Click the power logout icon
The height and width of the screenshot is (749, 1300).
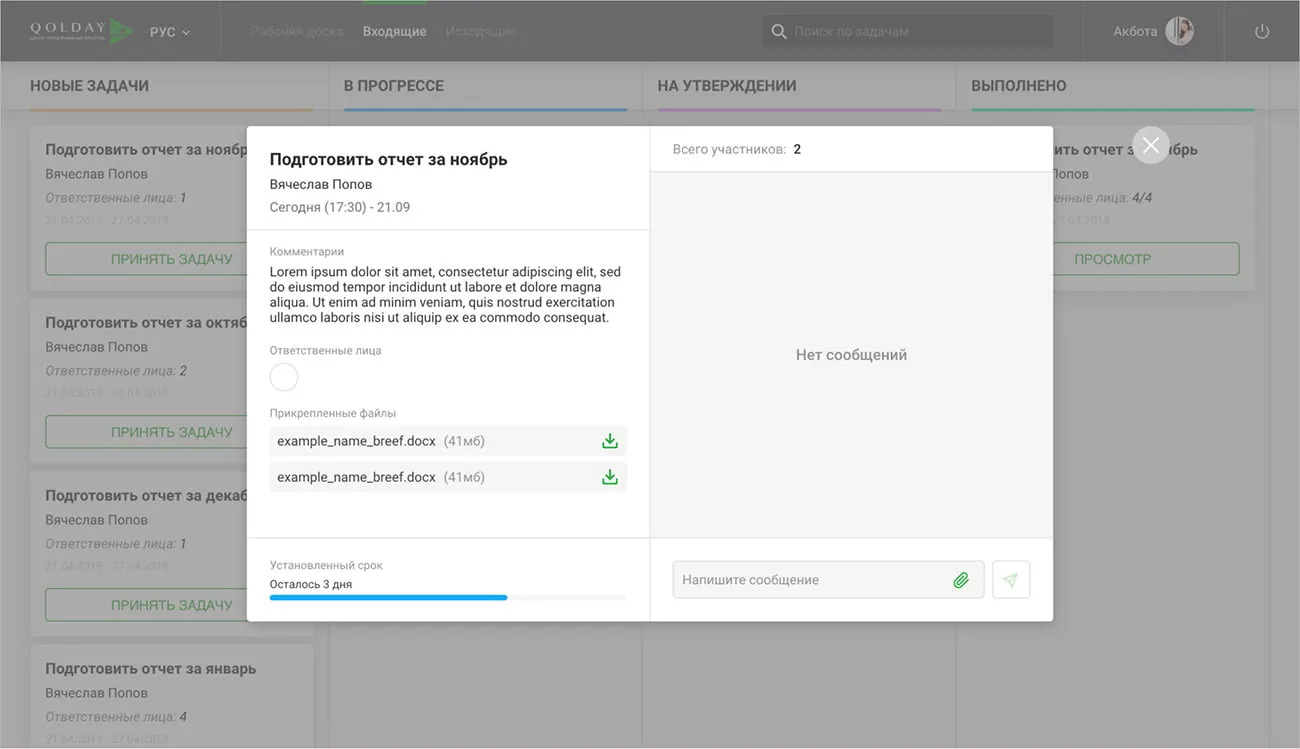[1262, 32]
